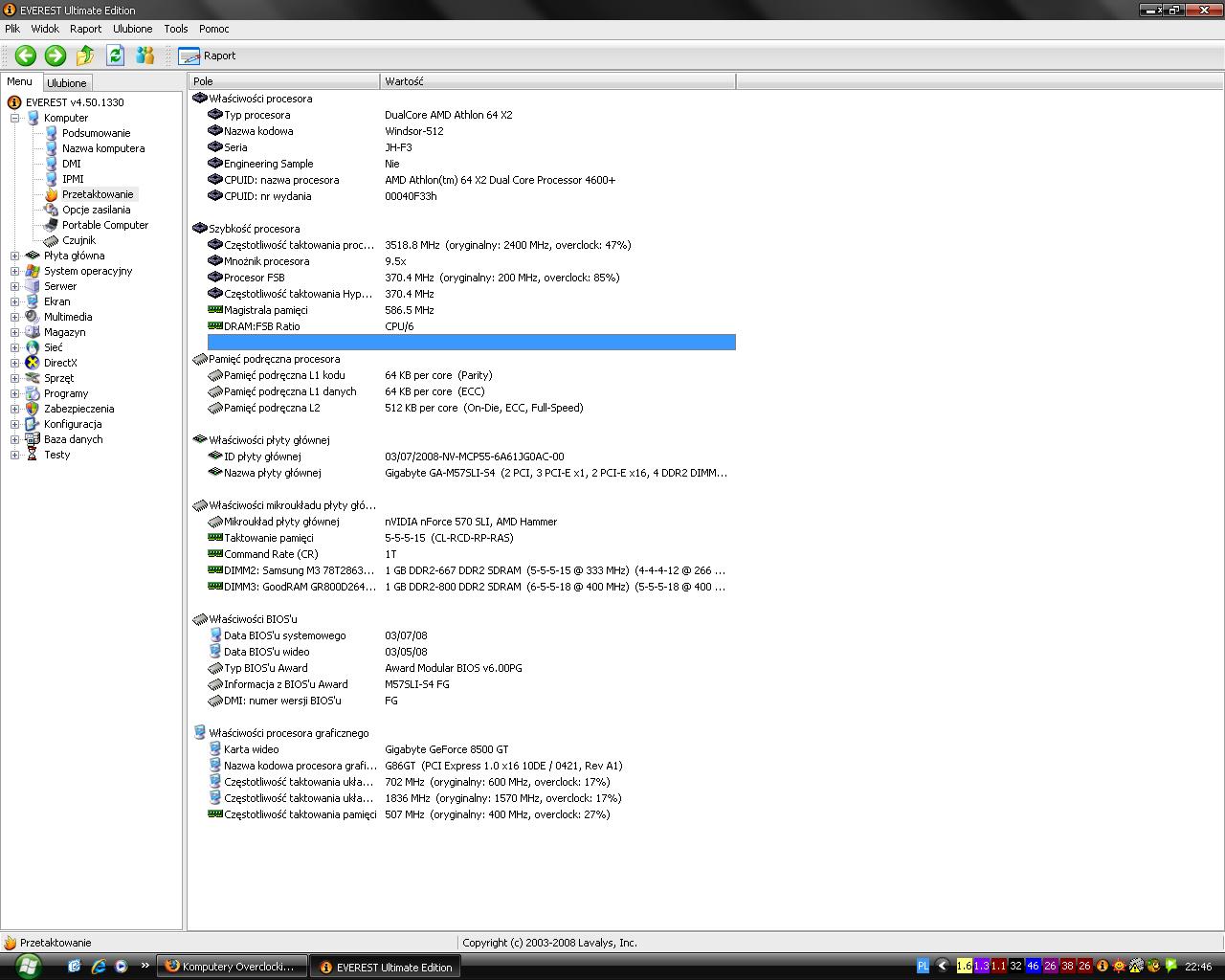Image resolution: width=1225 pixels, height=980 pixels.
Task: Expand the Sieć tree node
Action: pyautogui.click(x=14, y=347)
